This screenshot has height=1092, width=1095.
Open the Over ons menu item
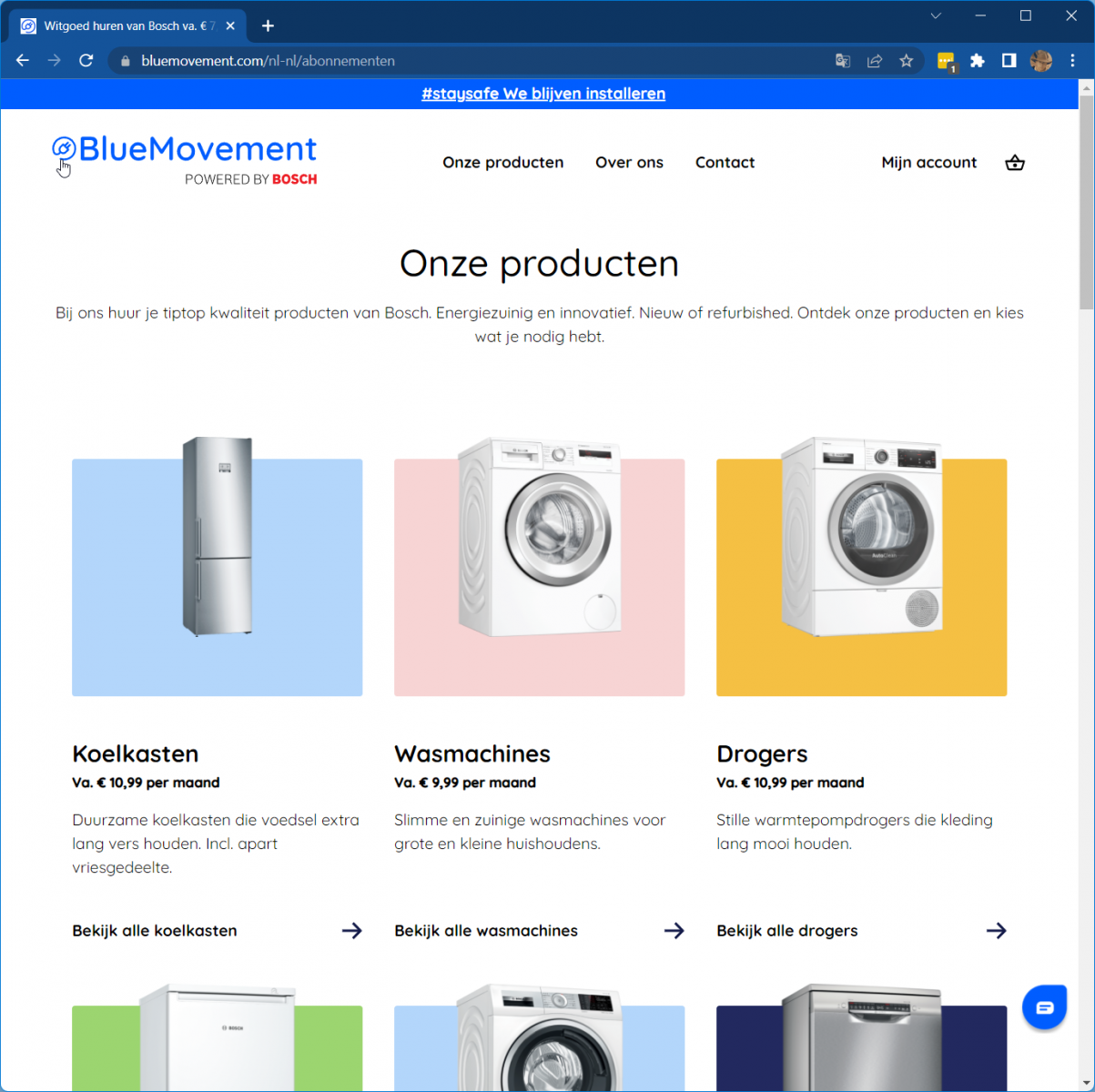coord(630,163)
